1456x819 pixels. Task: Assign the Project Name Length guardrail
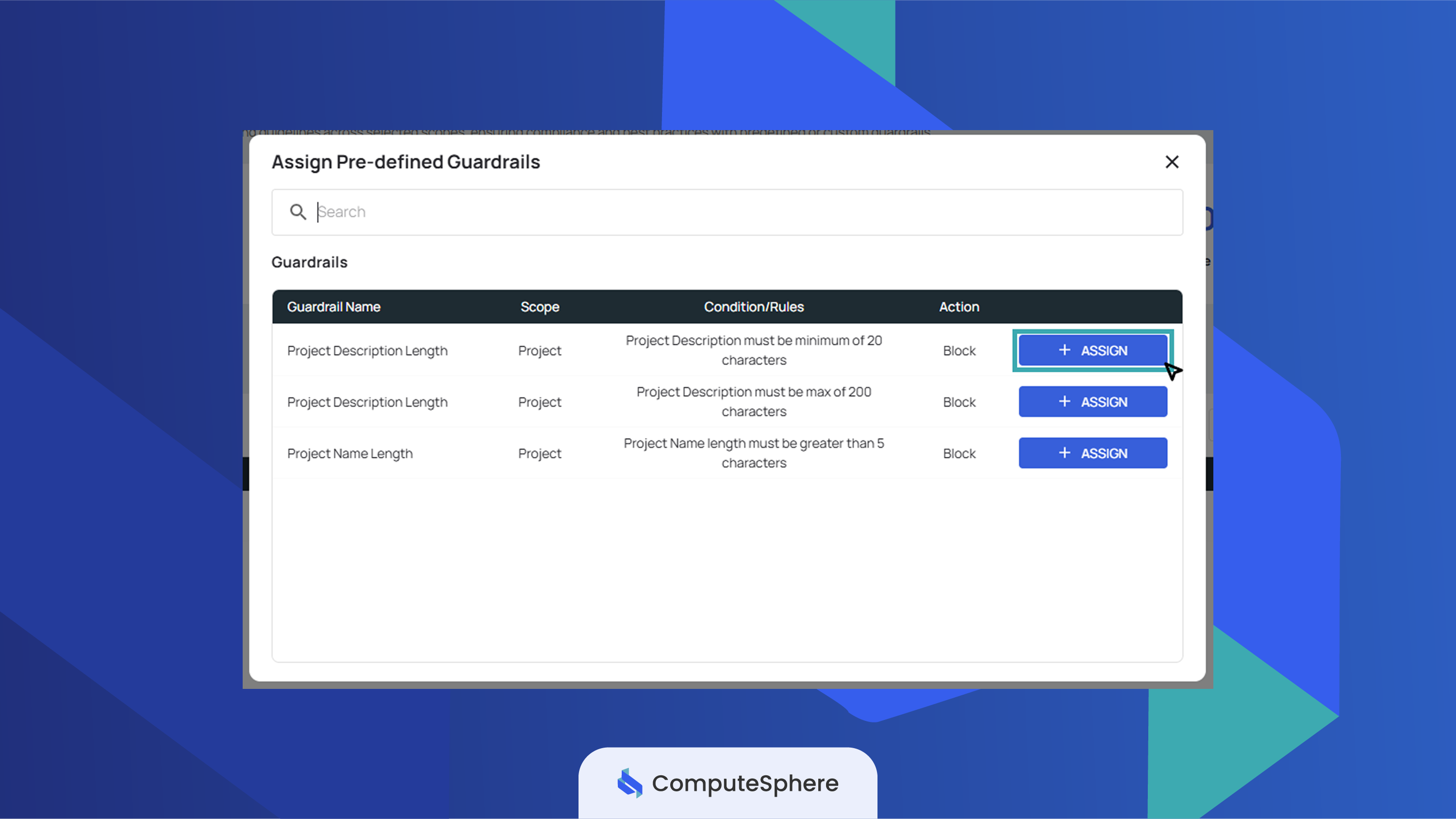point(1092,453)
